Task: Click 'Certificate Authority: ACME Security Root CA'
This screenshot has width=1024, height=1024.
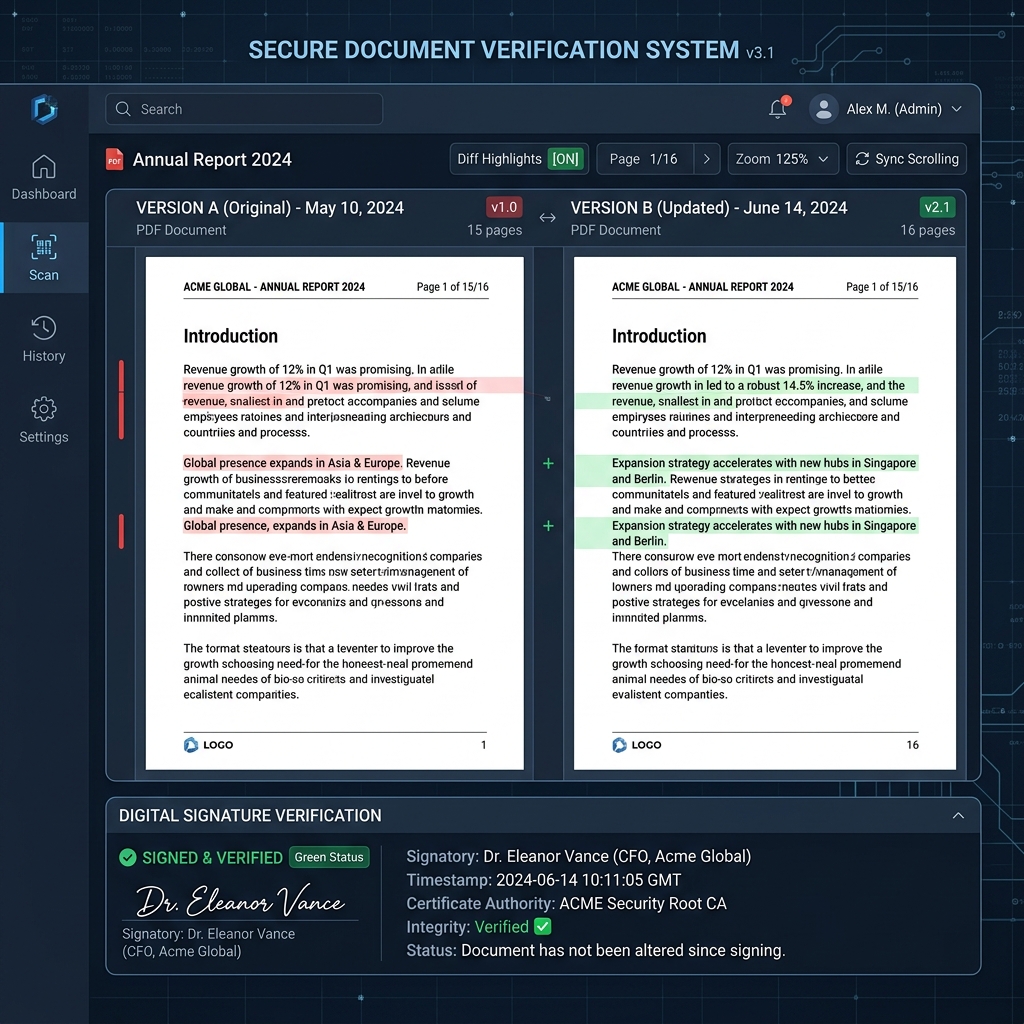Action: 566,903
